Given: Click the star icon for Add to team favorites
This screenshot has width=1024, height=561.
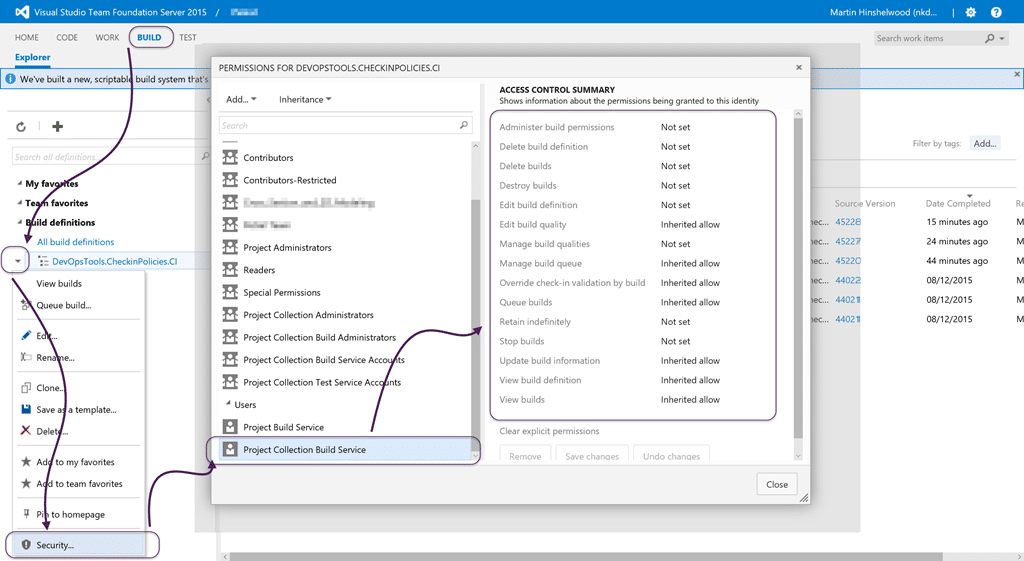Looking at the screenshot, I should (26, 483).
